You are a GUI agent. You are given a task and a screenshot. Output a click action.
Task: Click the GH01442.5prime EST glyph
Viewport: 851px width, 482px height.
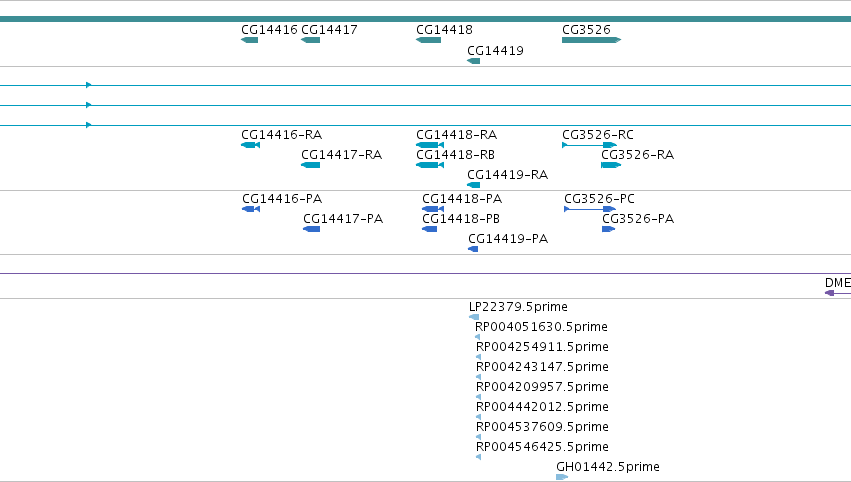pos(562,477)
